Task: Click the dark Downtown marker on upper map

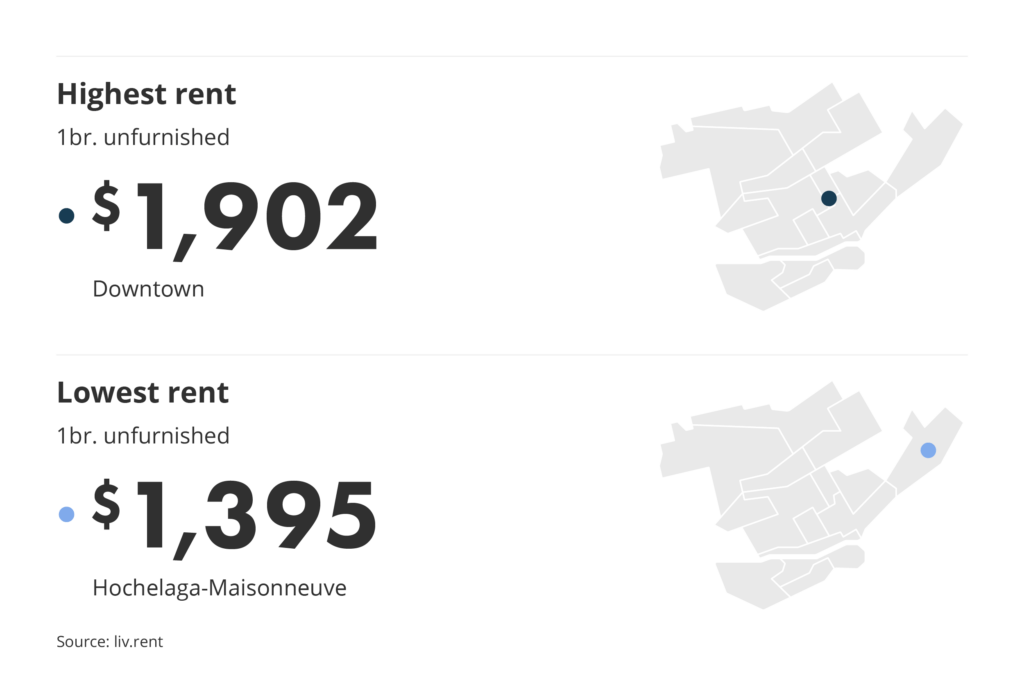Action: click(828, 199)
